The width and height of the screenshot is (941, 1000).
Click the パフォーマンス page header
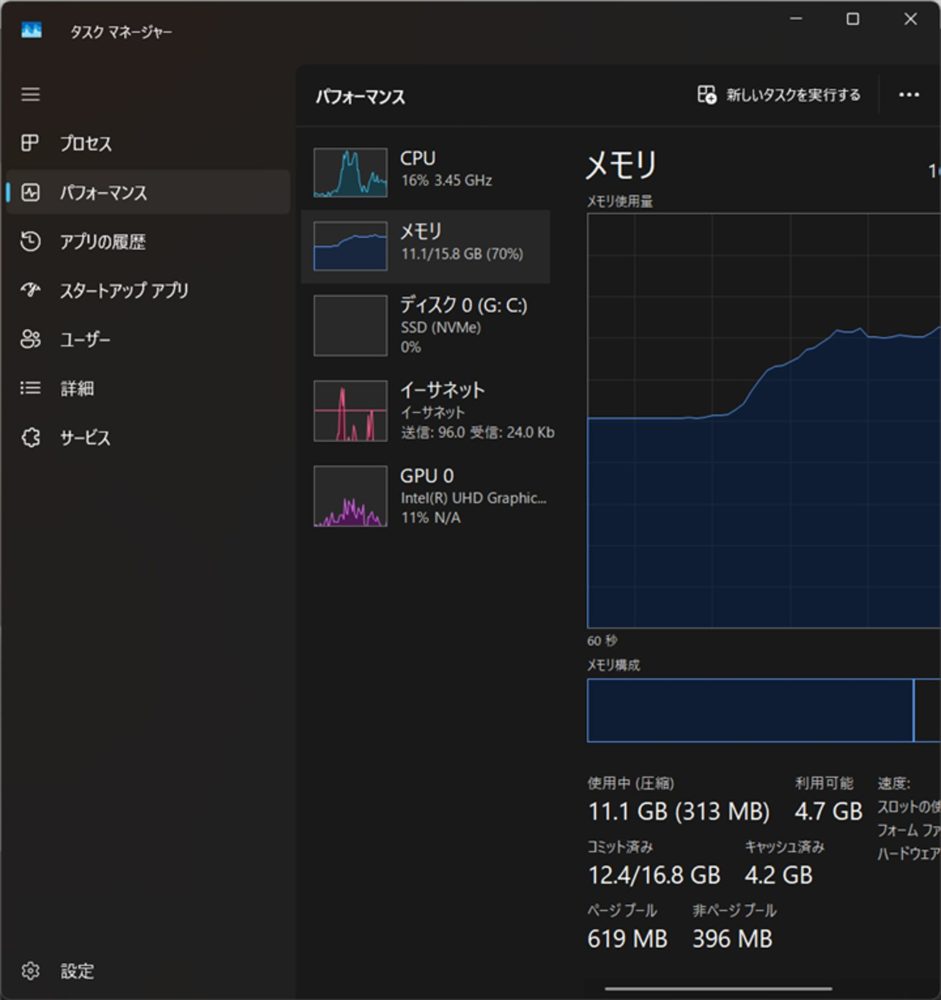point(360,96)
